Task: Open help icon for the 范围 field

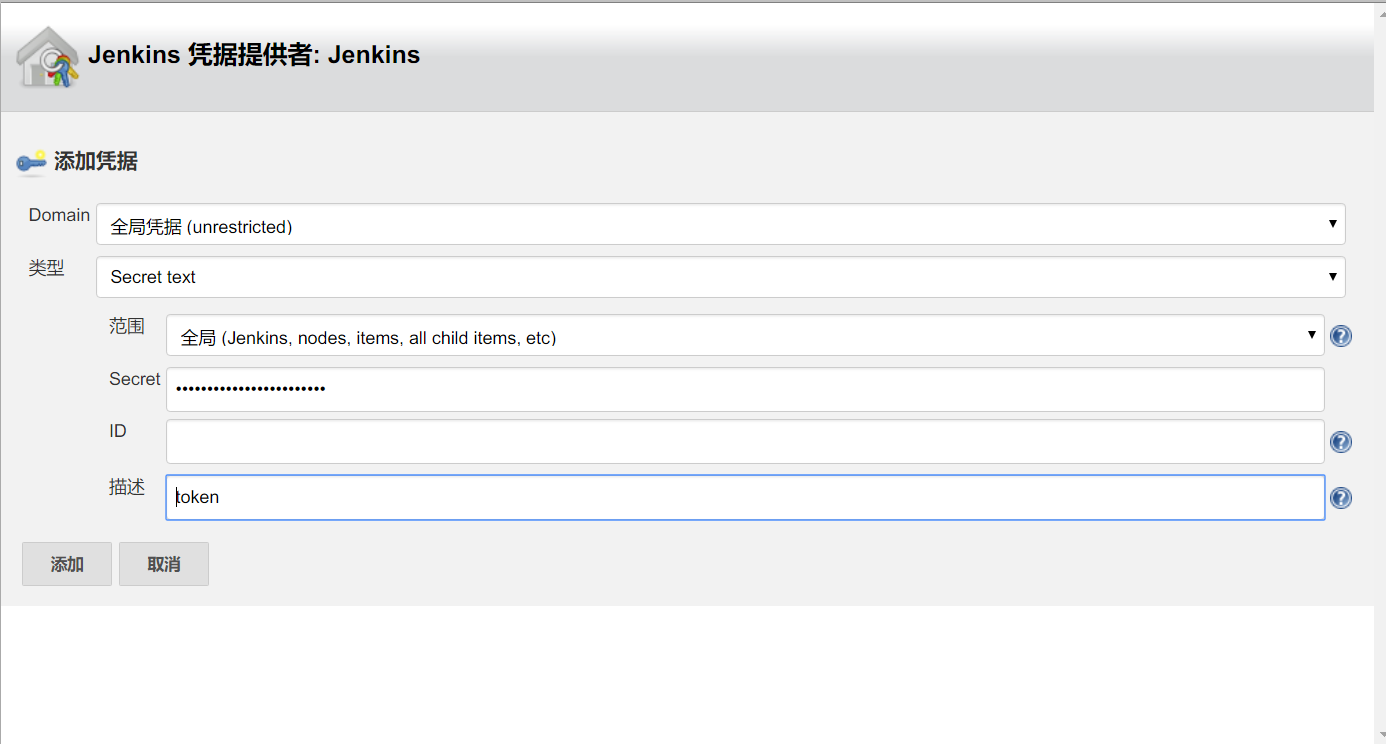Action: [1341, 336]
